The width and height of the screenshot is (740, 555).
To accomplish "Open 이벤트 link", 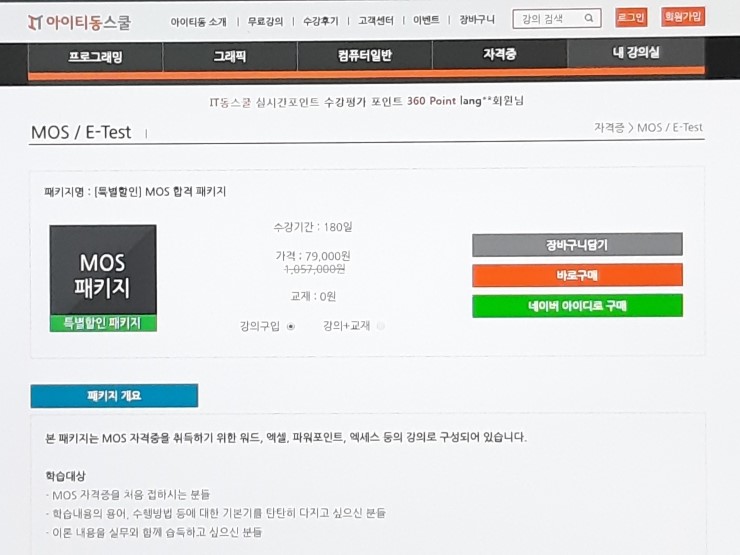I will point(426,20).
